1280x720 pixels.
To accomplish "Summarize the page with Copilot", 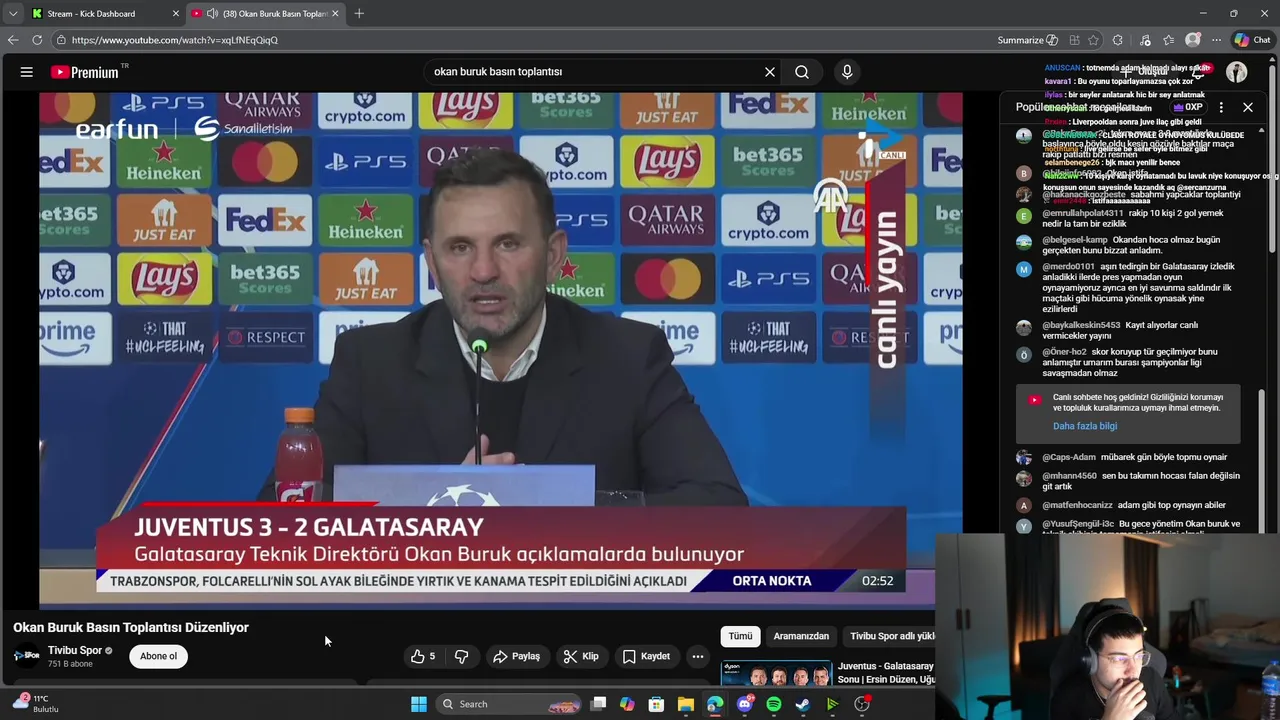I will 1028,40.
